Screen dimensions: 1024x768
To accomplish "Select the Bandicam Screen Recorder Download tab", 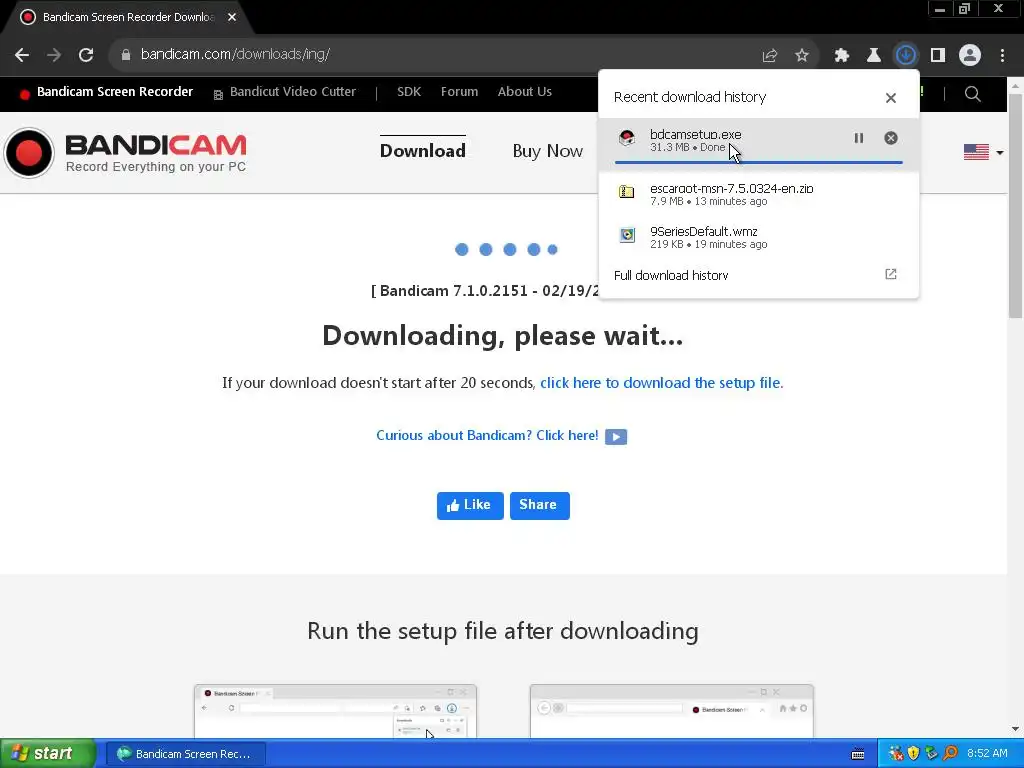I will tap(128, 17).
